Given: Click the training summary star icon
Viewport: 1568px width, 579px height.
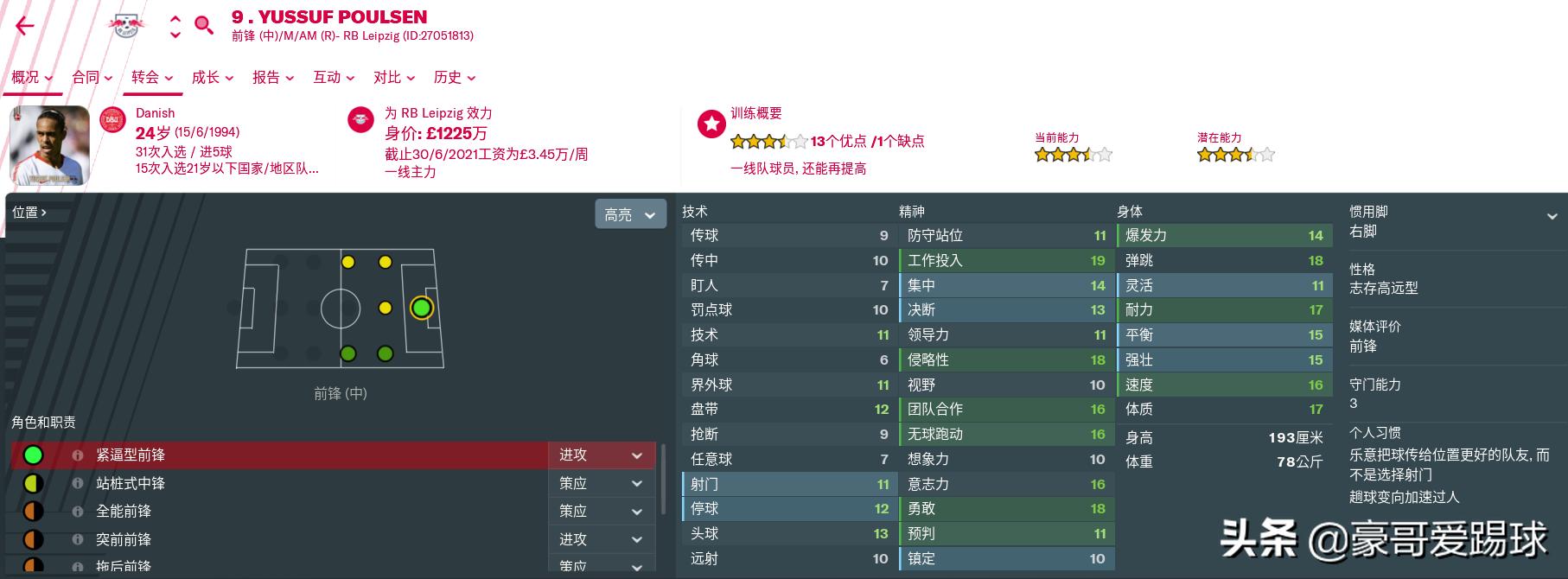Looking at the screenshot, I should coord(711,124).
